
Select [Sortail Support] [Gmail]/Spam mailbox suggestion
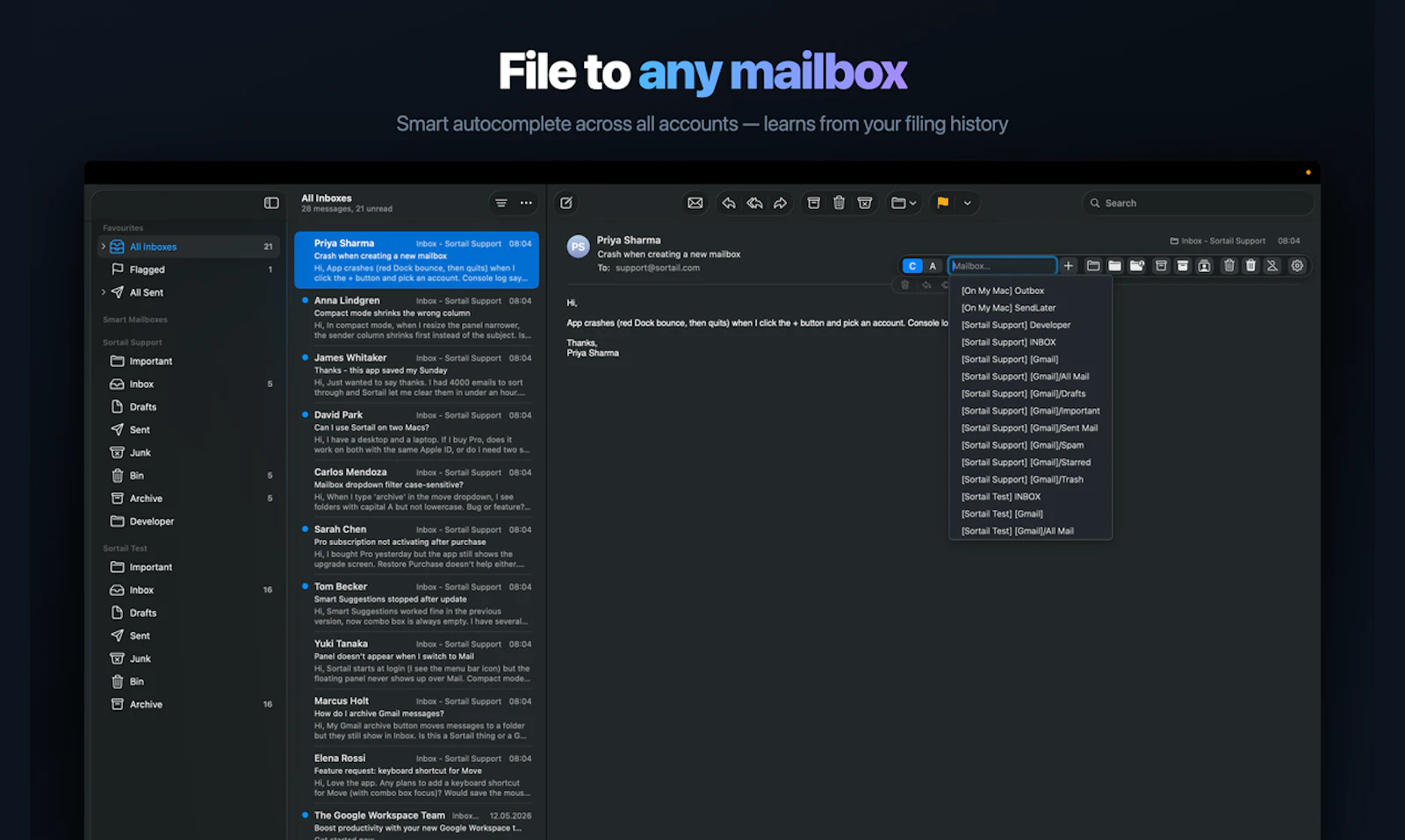[x=1031, y=445]
